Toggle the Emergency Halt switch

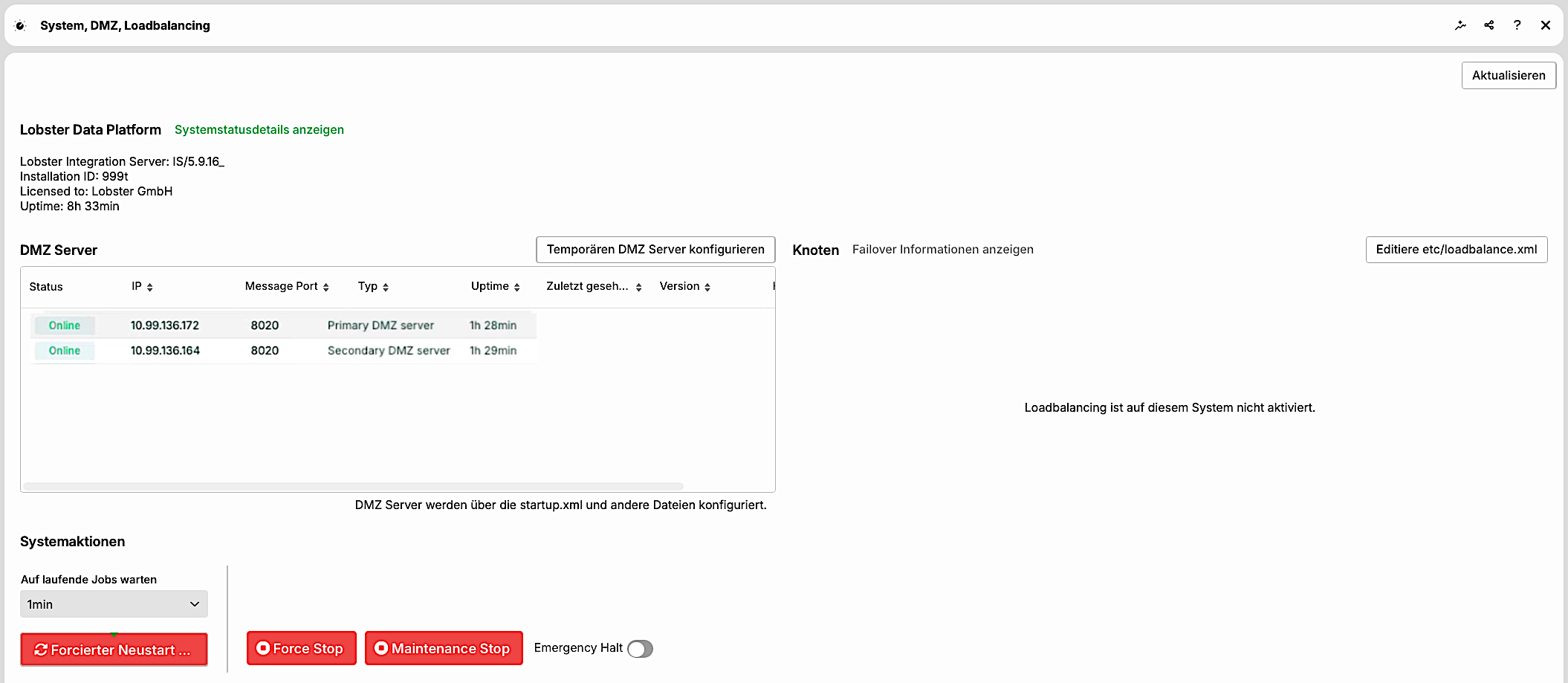(640, 649)
